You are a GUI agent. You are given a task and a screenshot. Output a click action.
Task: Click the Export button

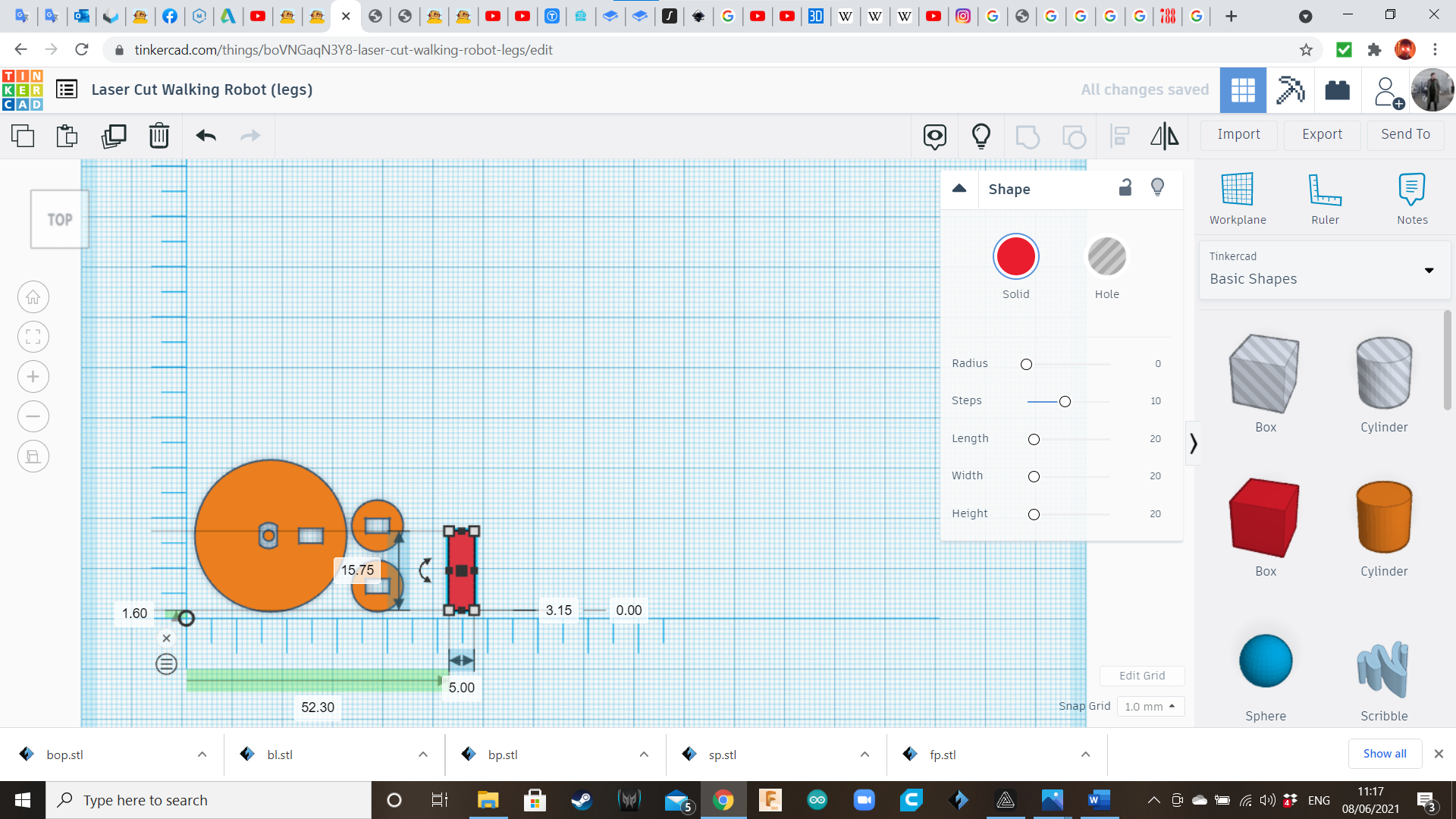click(x=1322, y=134)
